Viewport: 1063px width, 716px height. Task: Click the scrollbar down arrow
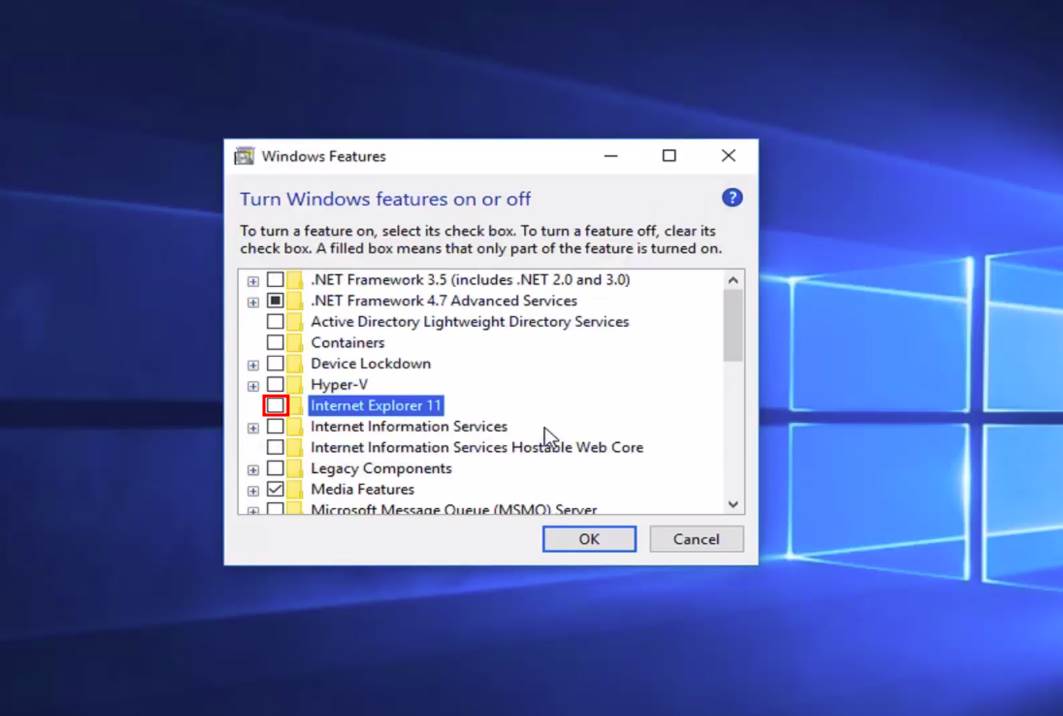coord(733,504)
